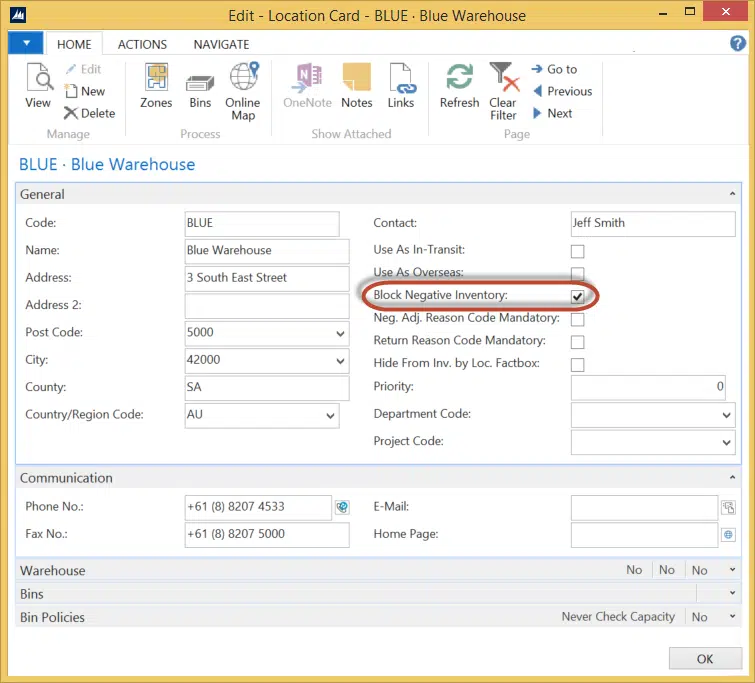755x683 pixels.
Task: Check Hide From Inv. by Loc. Factbox
Action: click(577, 365)
